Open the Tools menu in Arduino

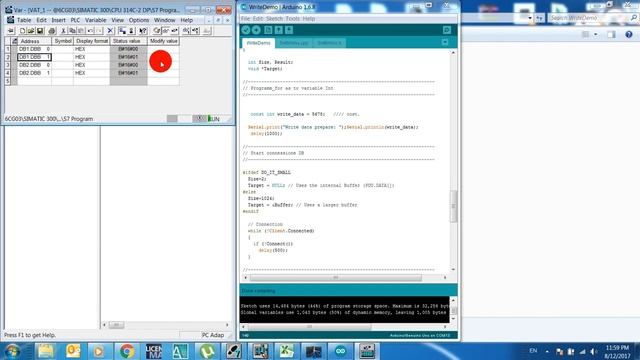293,19
